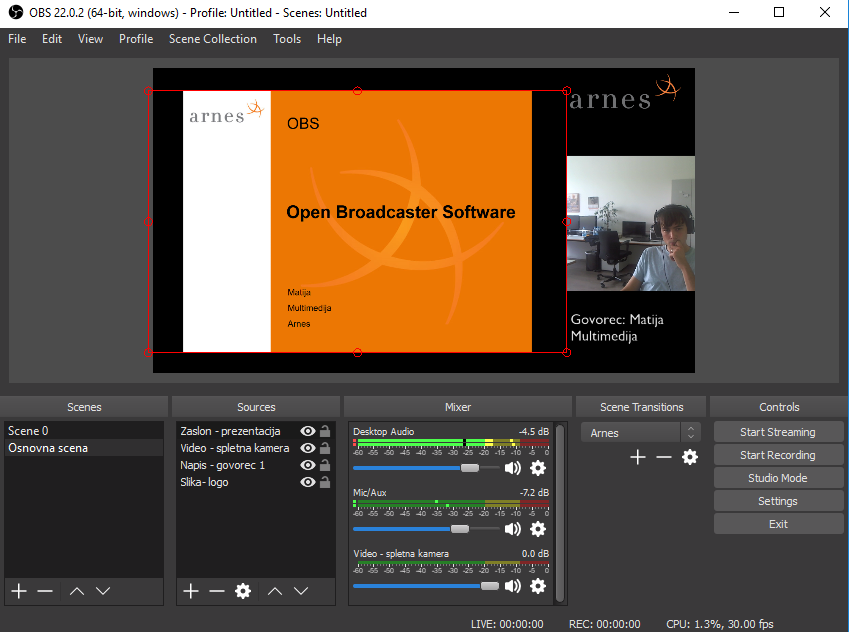Select Osnovna scena in Scenes list

(x=84, y=448)
